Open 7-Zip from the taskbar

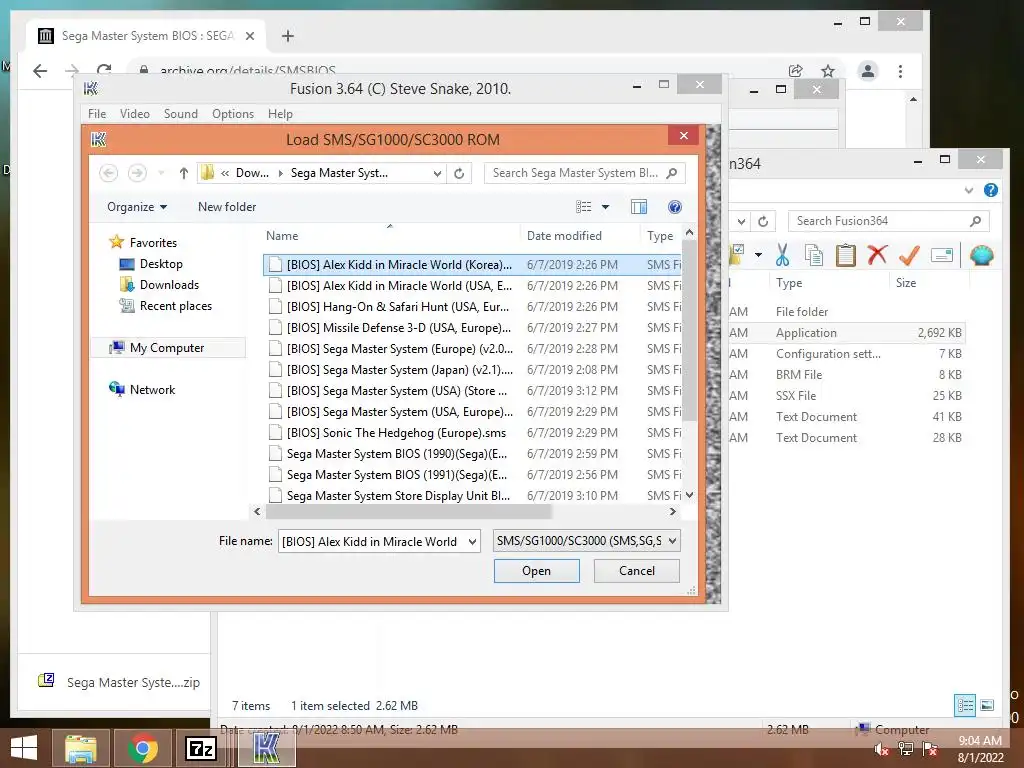(x=200, y=748)
